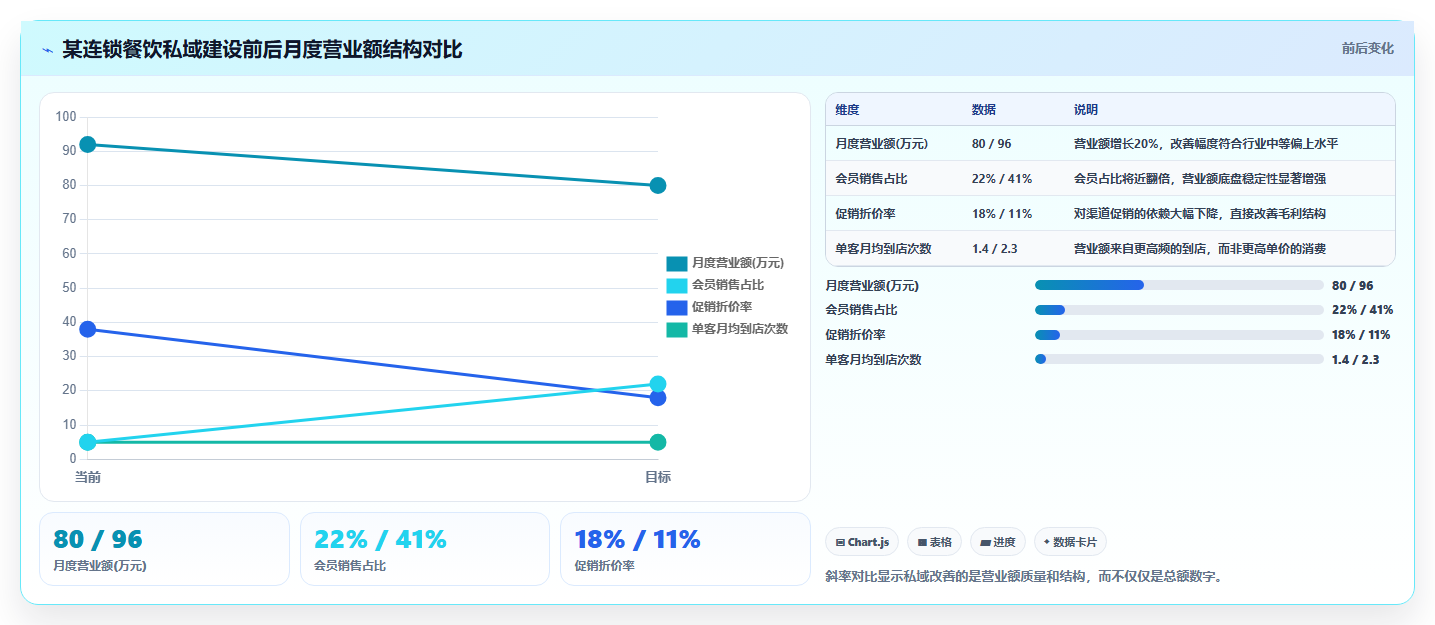Click the lightning icon beside the title
Viewport: 1435px width, 625px height.
47,50
